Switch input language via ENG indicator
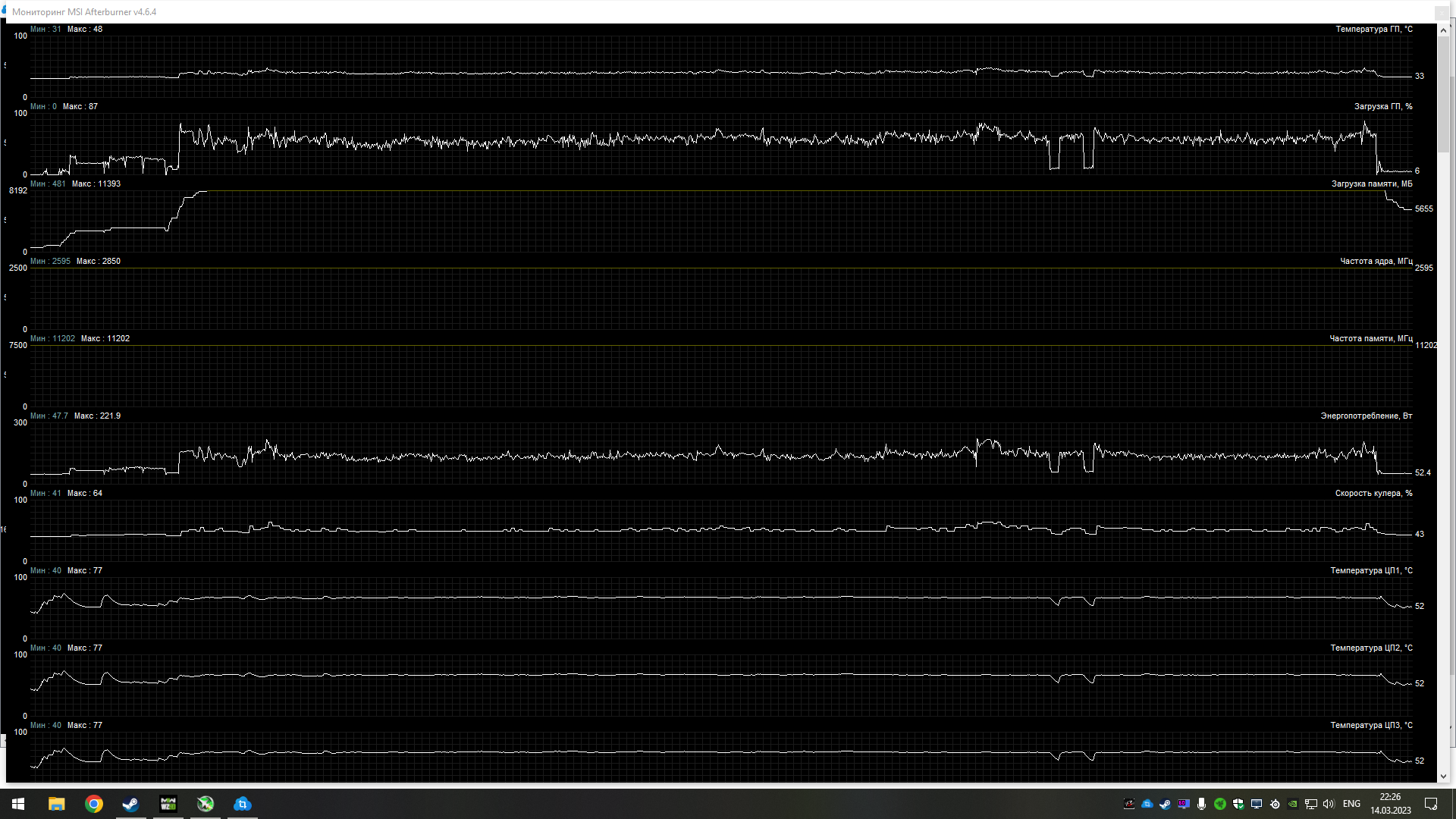This screenshot has height=819, width=1456. [x=1351, y=804]
